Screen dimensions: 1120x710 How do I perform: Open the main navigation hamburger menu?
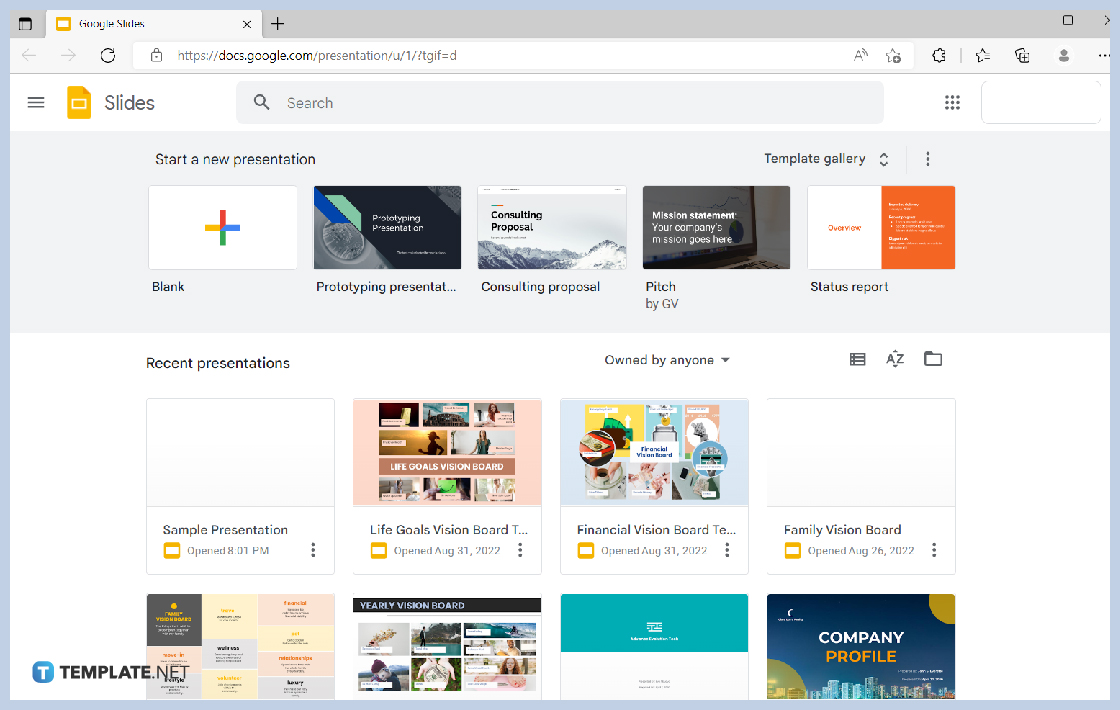[36, 102]
